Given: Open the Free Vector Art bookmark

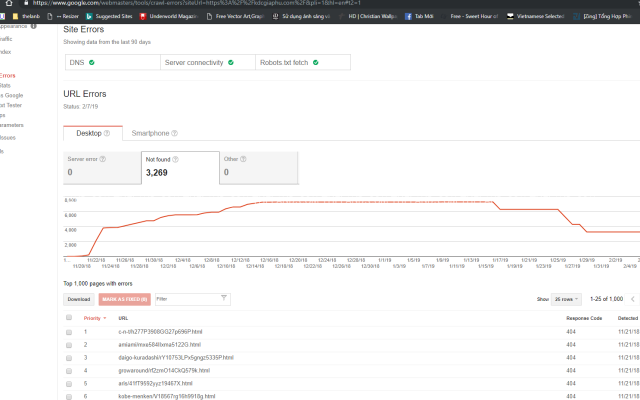Looking at the screenshot, I should click(235, 16).
